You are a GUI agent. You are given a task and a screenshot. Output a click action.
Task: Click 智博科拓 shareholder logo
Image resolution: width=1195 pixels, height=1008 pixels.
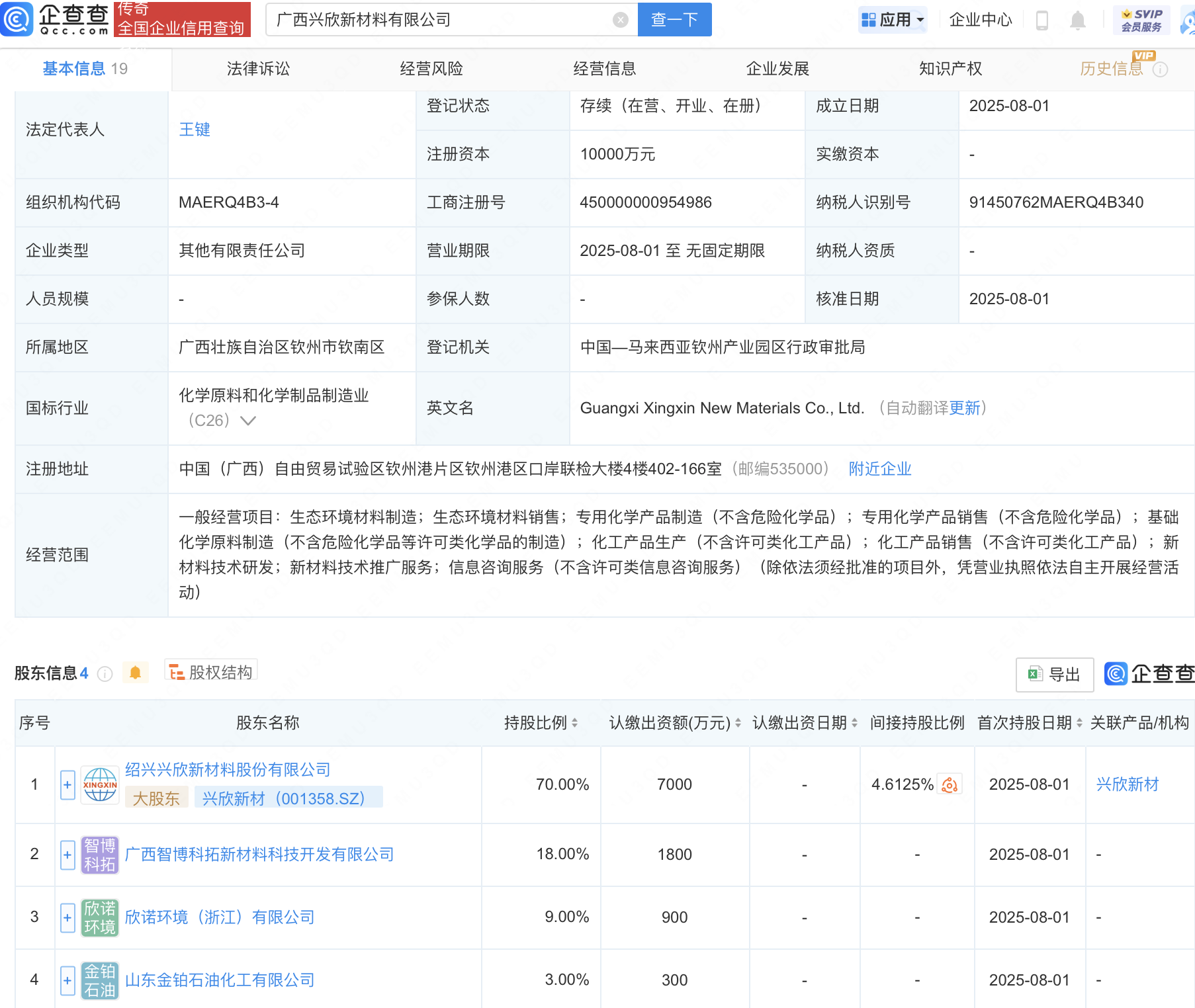pyautogui.click(x=100, y=855)
